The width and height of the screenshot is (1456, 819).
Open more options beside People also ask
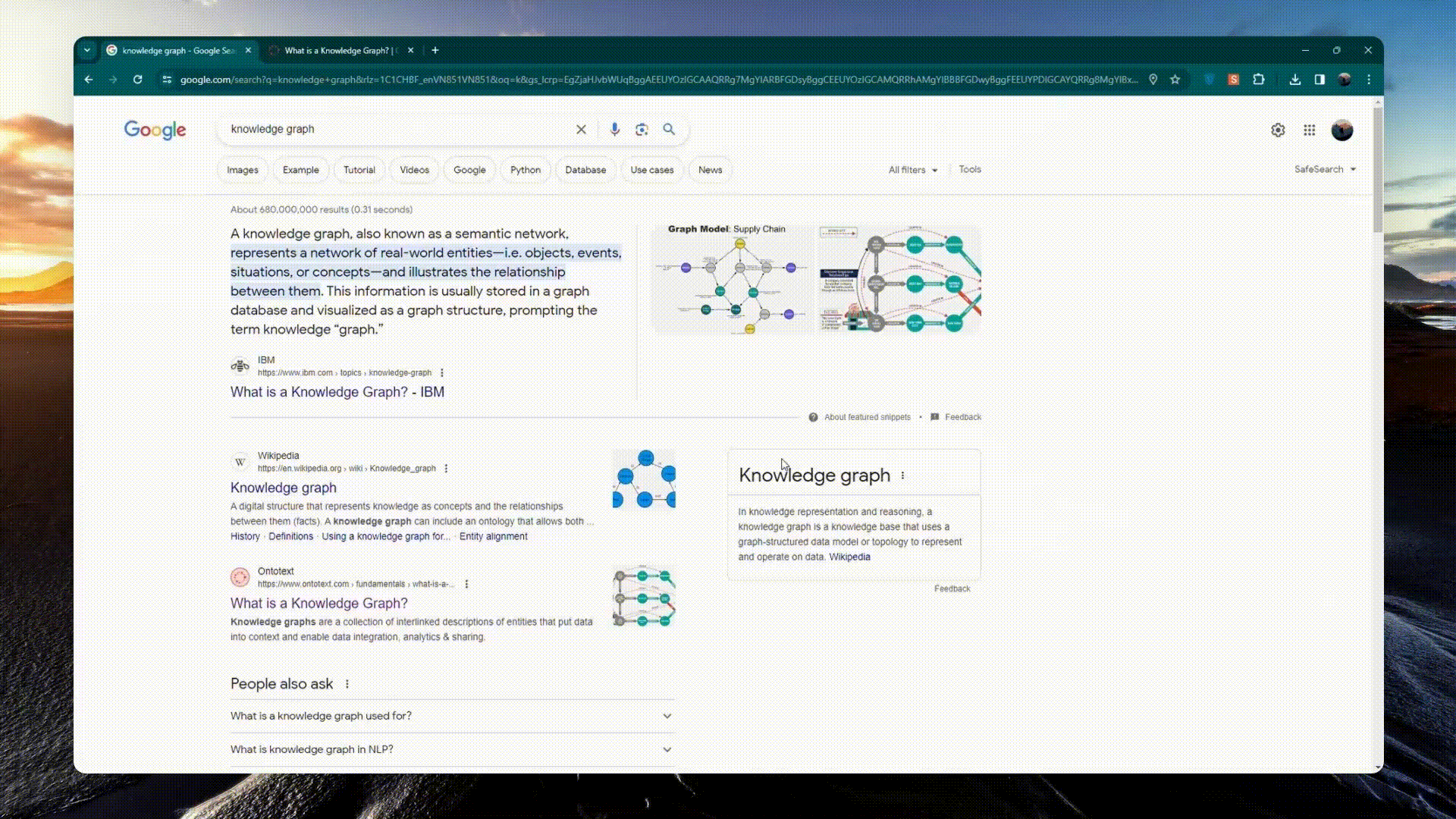[347, 684]
